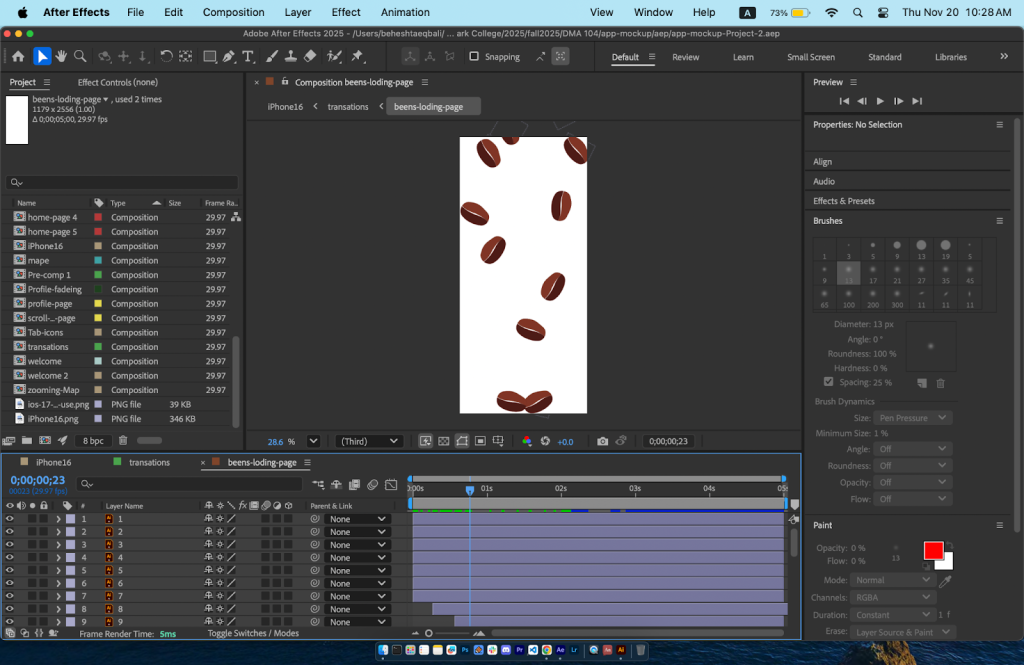1024x665 pixels.
Task: Enable the Snapping checkbox
Action: (x=474, y=57)
